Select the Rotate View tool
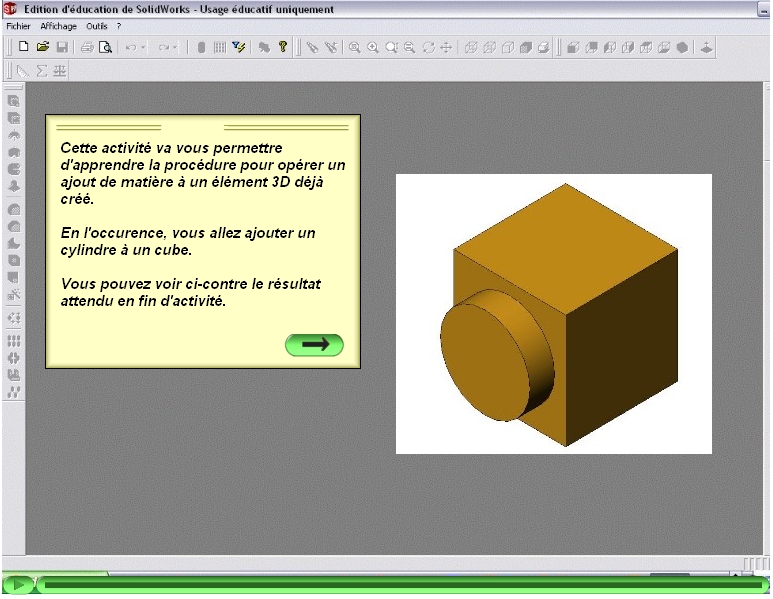Image resolution: width=773 pixels, height=599 pixels. click(428, 47)
